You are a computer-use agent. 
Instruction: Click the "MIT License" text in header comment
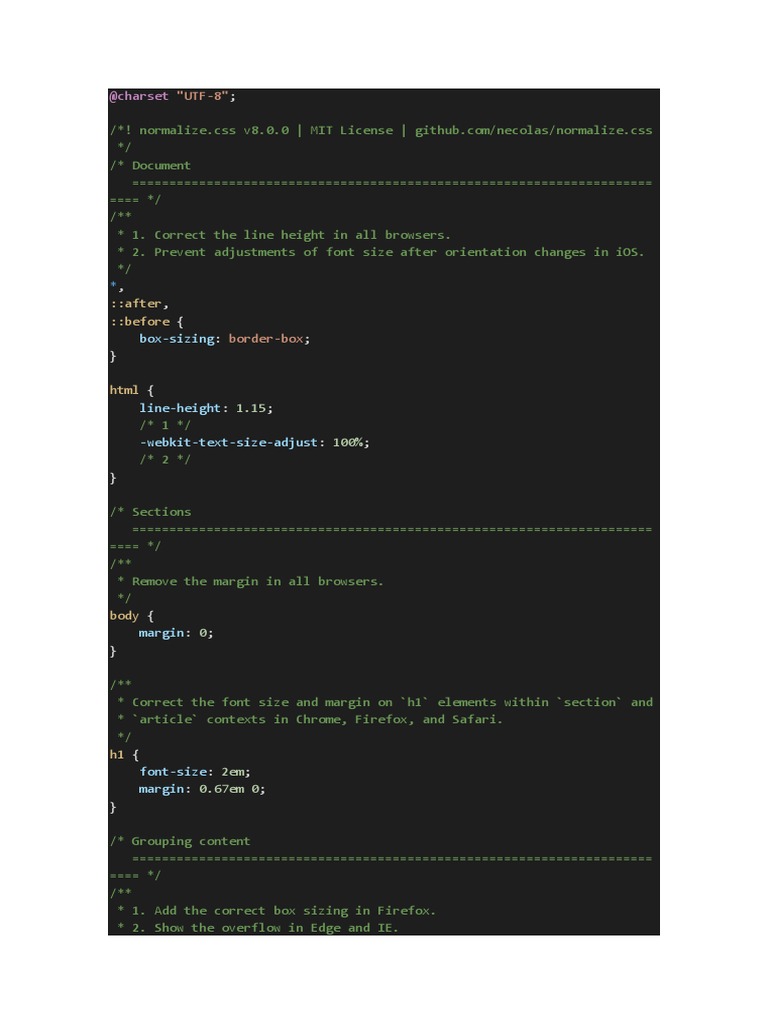(x=351, y=130)
